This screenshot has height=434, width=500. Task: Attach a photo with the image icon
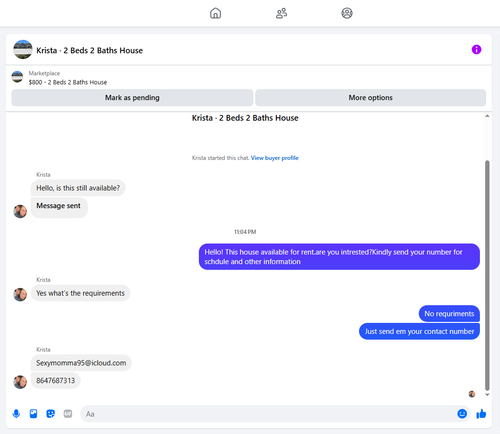click(33, 414)
